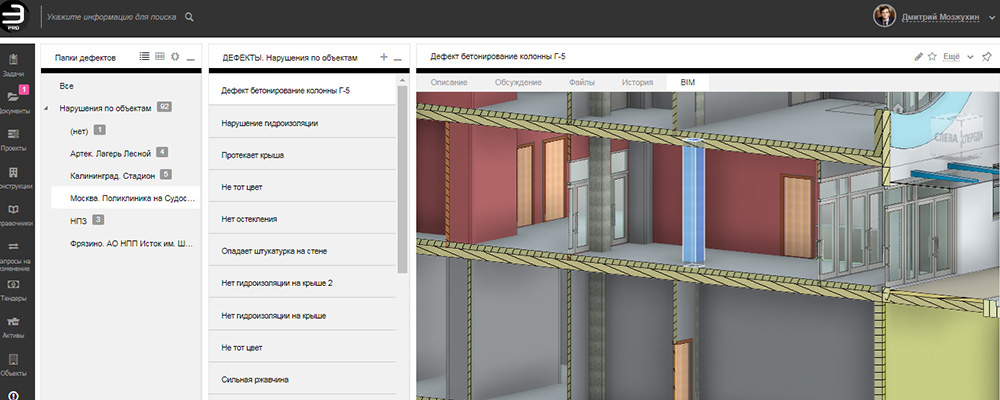Click the pencil edit icon for the defect
Viewport: 1000px width, 400px height.
(919, 57)
